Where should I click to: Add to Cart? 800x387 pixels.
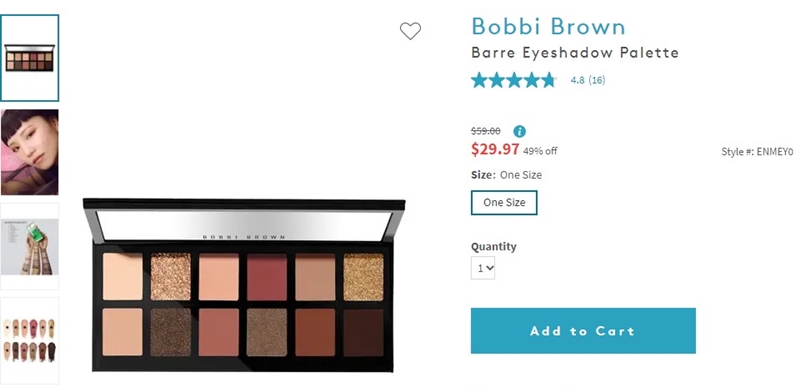tap(583, 330)
